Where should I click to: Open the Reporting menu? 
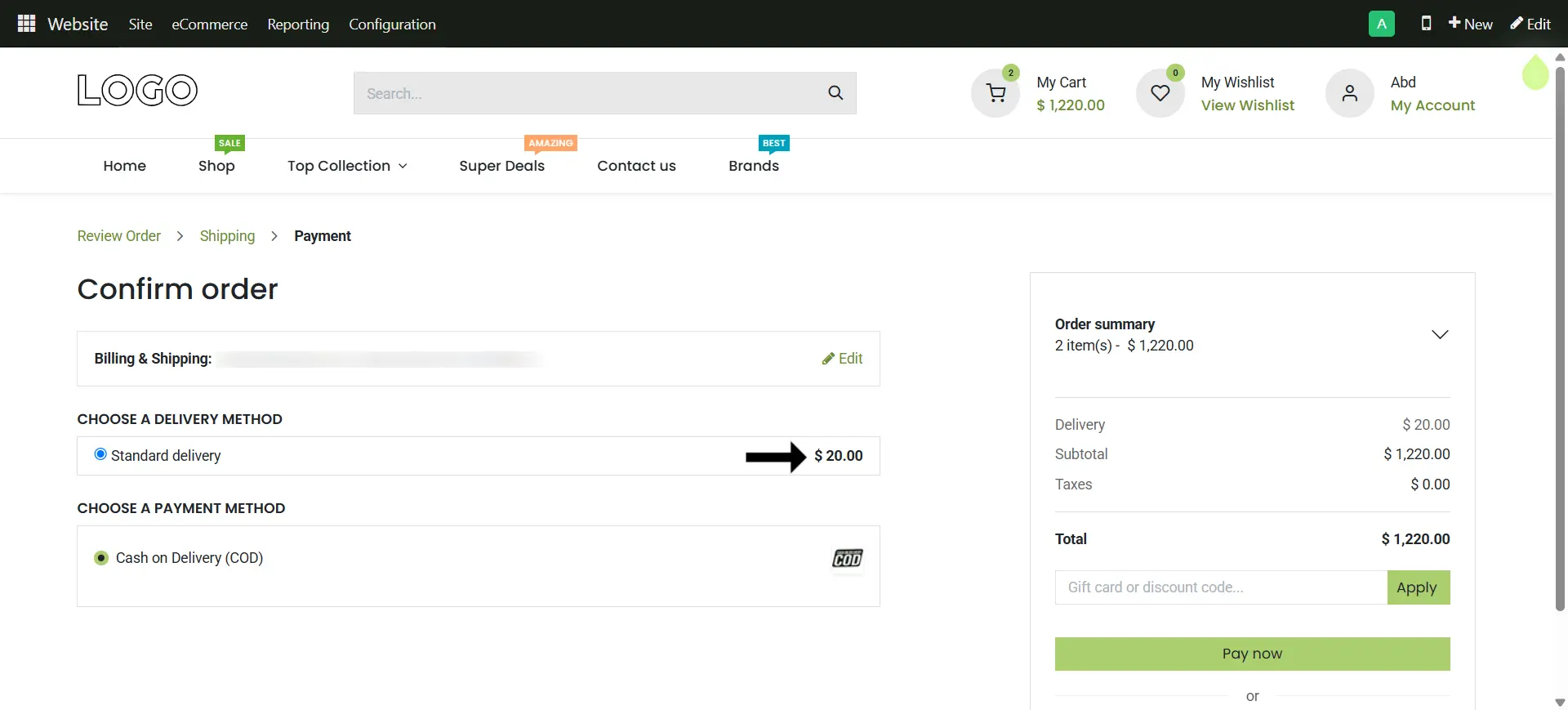click(298, 25)
